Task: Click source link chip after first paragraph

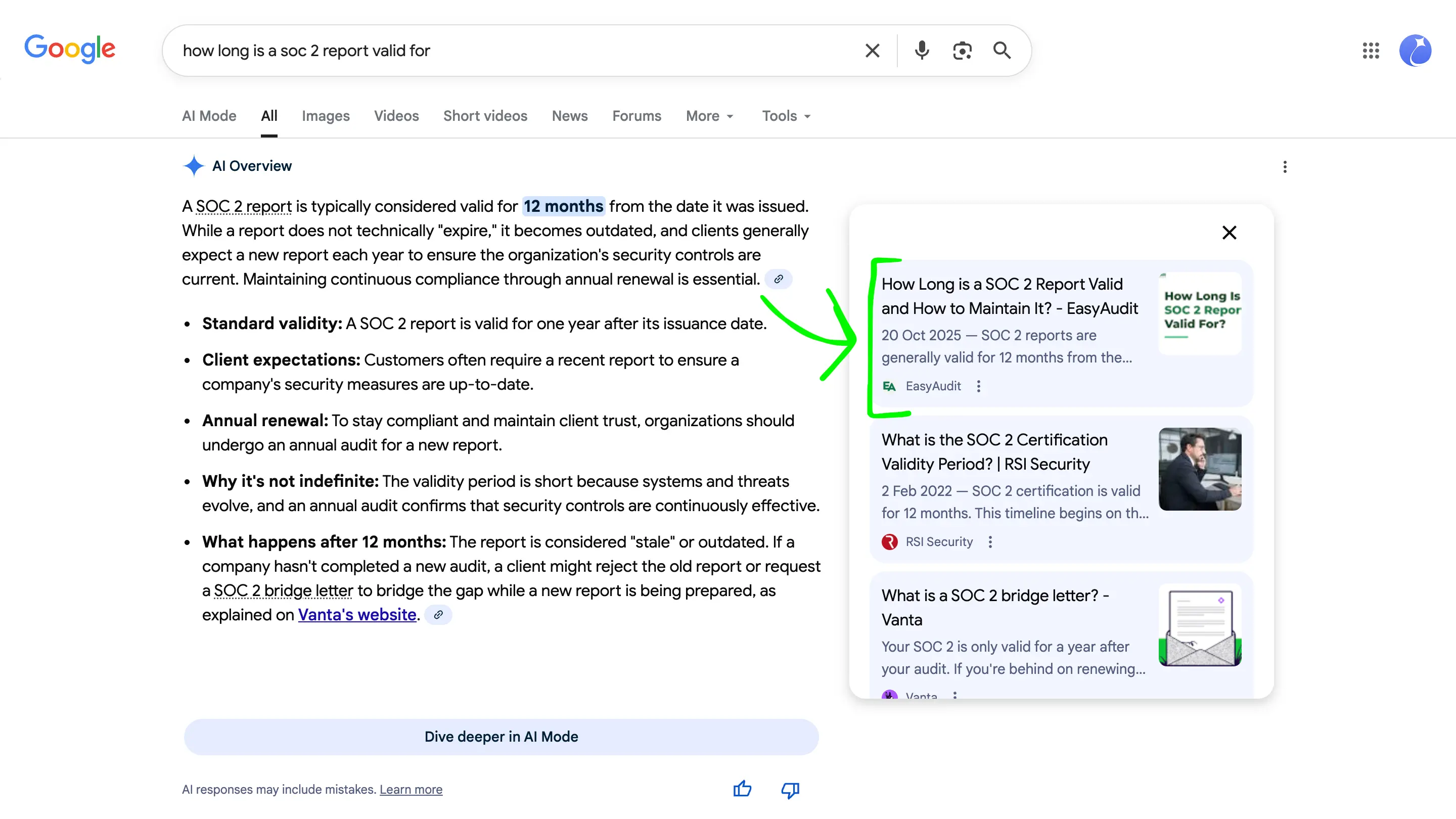Action: (779, 279)
